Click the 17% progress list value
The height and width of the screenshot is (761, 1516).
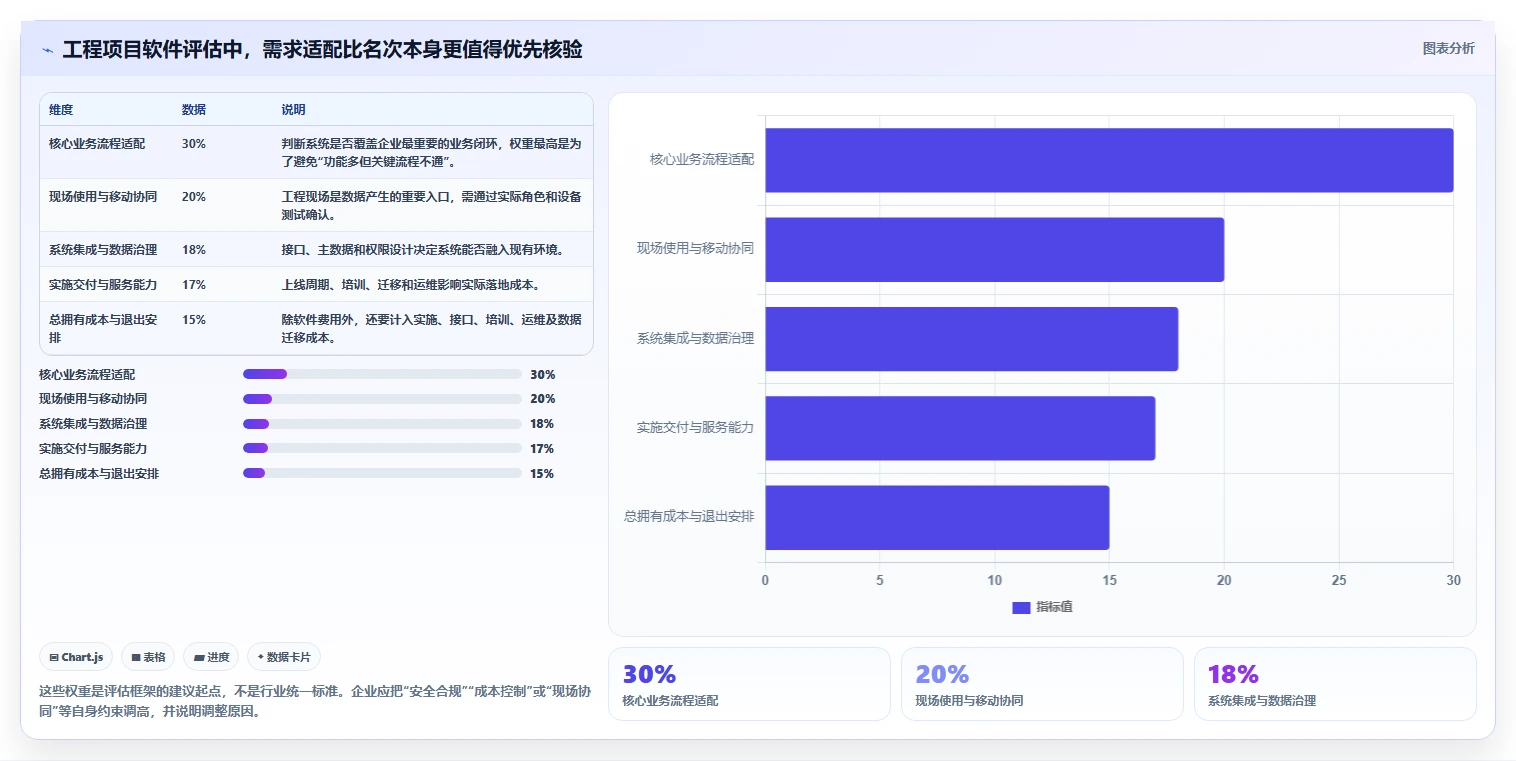tap(542, 449)
